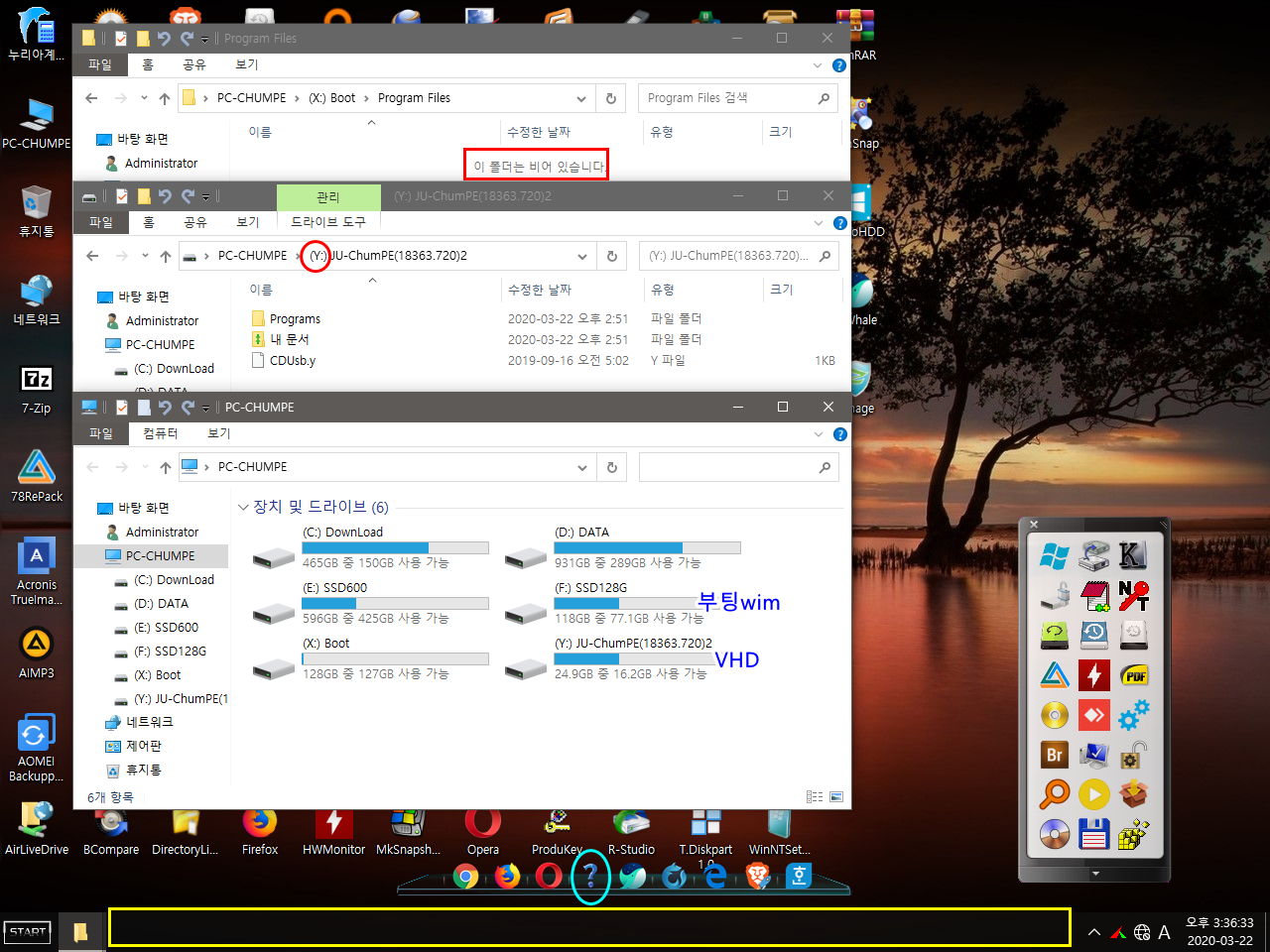The width and height of the screenshot is (1270, 952).
Task: Open 컴퓨터 tab in PC-CHUMPE window
Action: coord(161,433)
